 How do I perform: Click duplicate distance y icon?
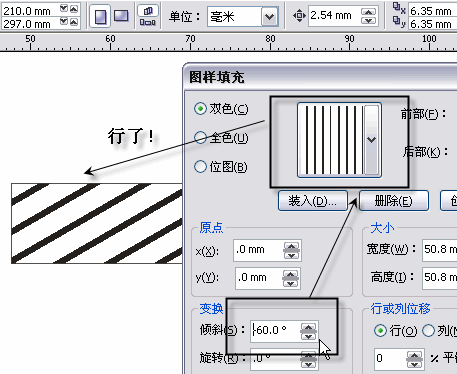(399, 22)
